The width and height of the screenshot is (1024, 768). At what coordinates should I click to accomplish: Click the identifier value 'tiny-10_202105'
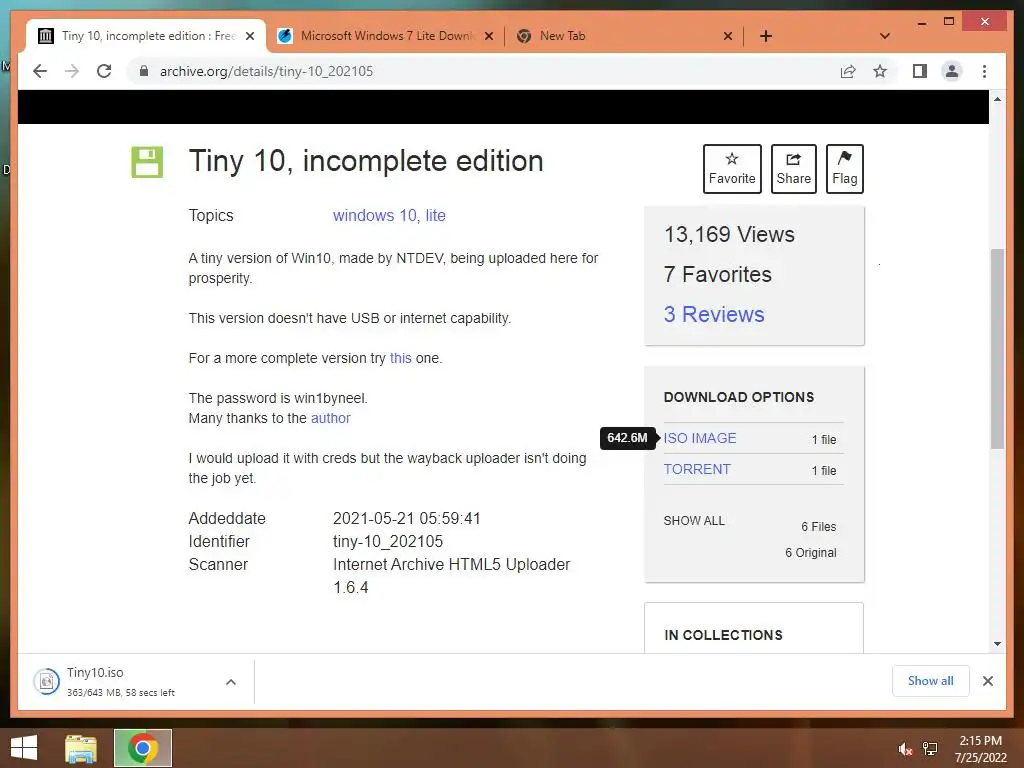pos(388,541)
